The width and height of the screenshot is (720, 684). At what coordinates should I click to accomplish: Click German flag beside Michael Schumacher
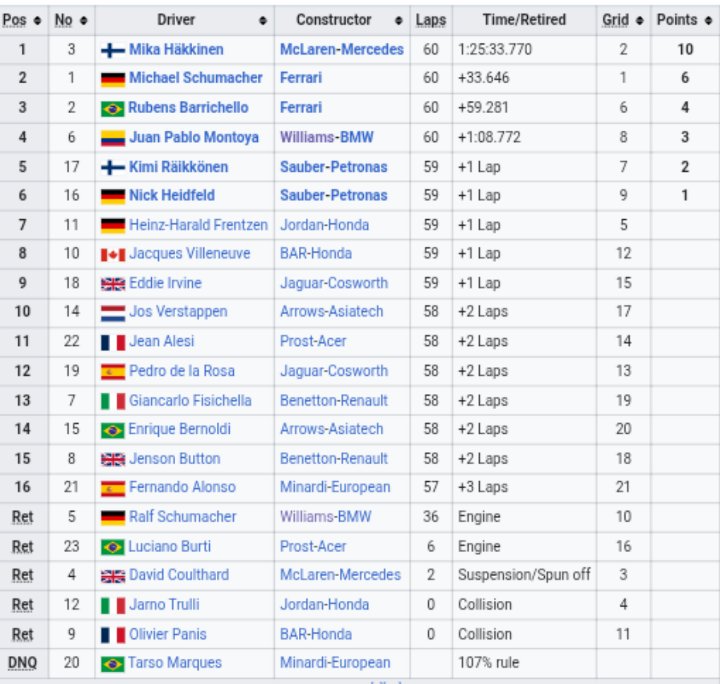coord(113,79)
